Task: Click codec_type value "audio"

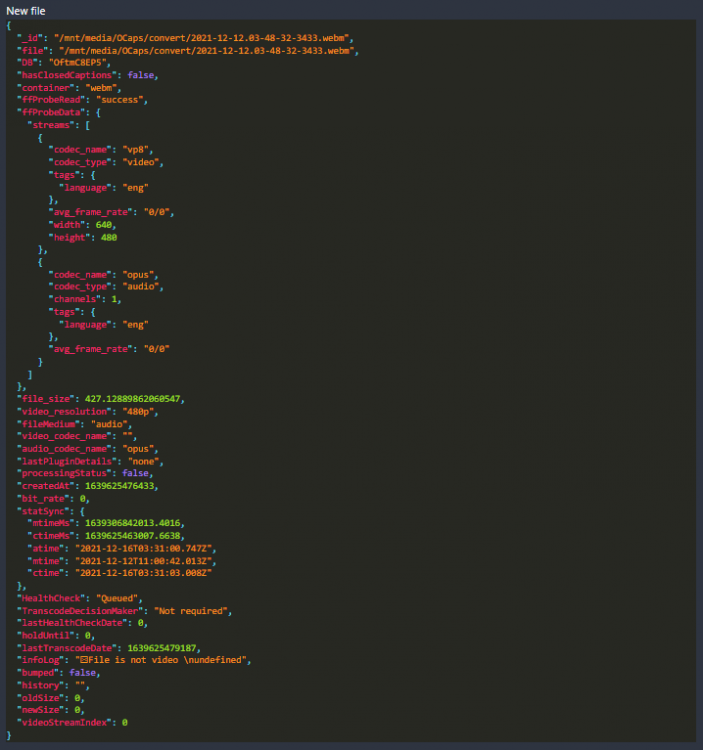Action: 141,287
